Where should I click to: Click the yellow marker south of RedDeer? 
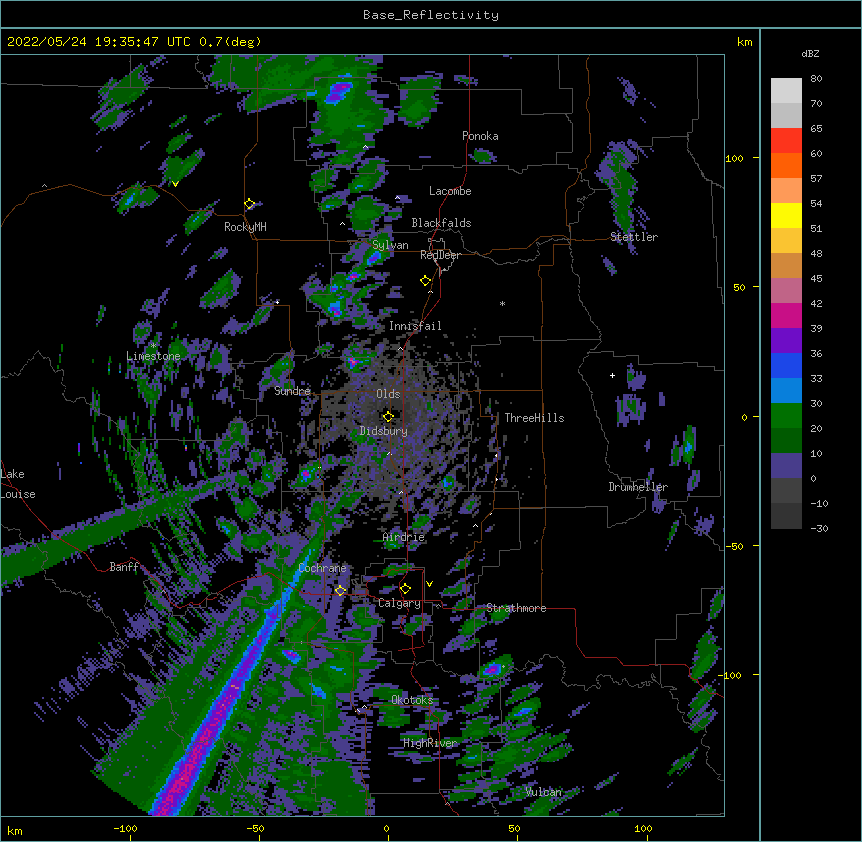[x=426, y=281]
